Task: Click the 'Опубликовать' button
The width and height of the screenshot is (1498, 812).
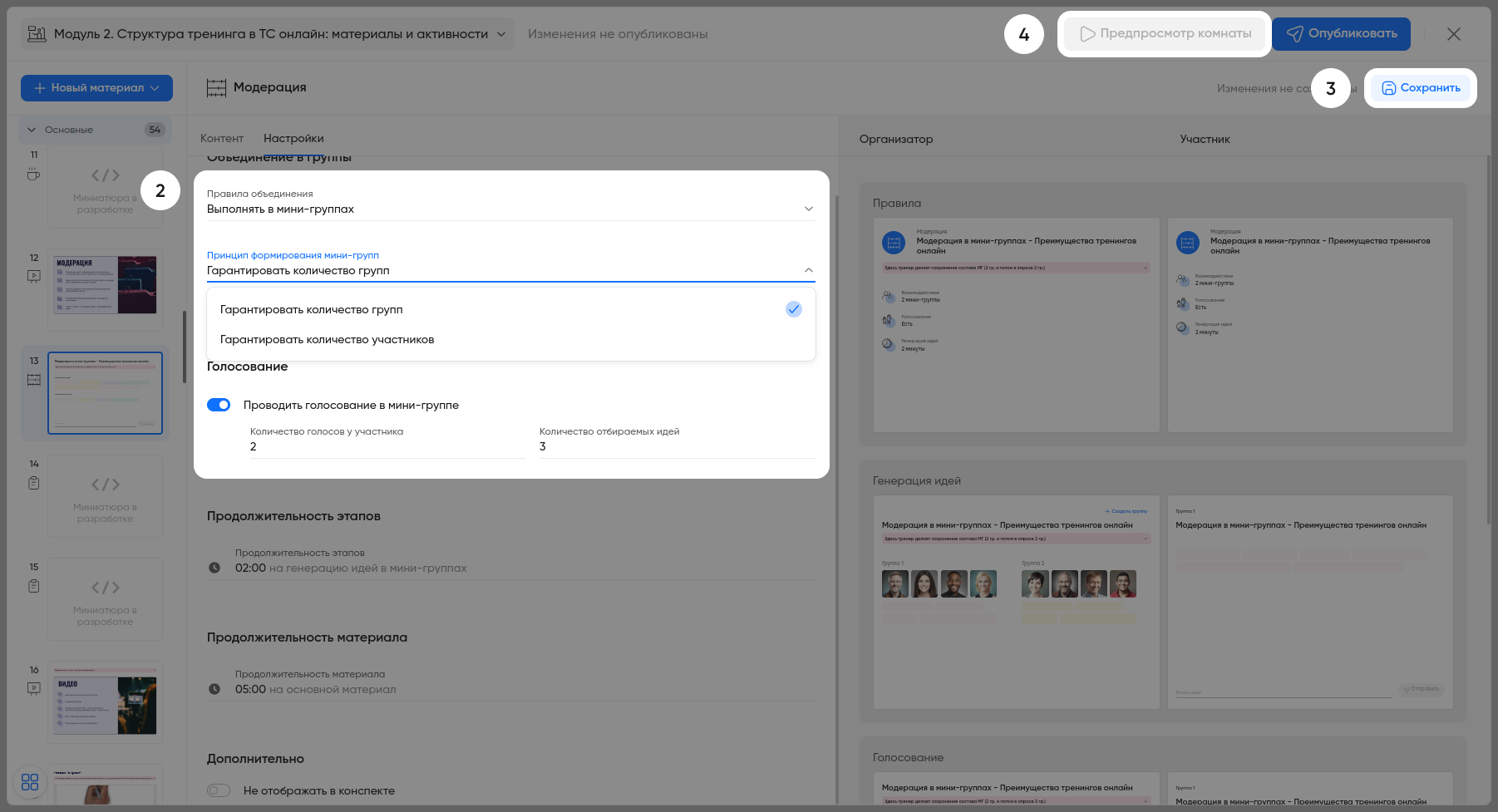Action: click(x=1341, y=34)
